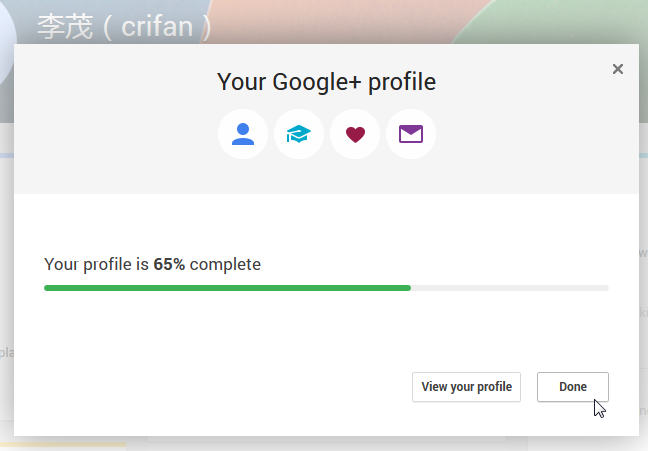Click the "Your profile is" text
This screenshot has height=451, width=648.
[x=96, y=265]
